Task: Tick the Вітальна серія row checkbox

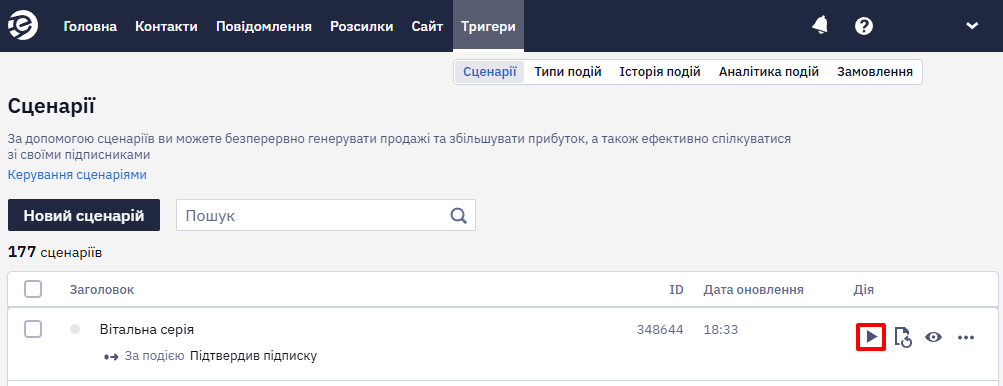Action: coord(33,329)
